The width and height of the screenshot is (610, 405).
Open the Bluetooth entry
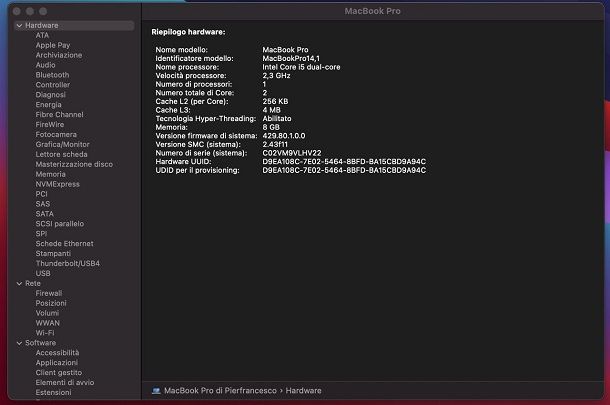53,75
